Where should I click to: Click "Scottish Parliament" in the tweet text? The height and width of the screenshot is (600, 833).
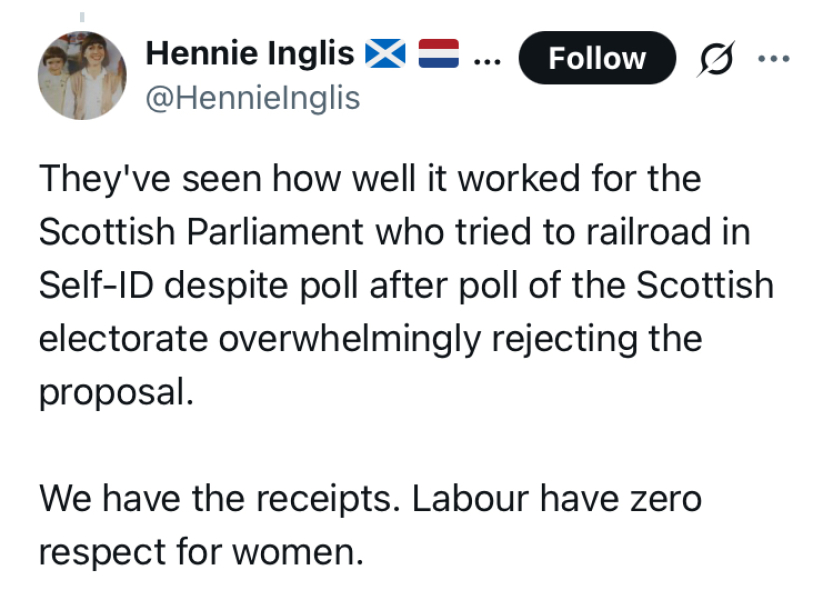pyautogui.click(x=200, y=232)
